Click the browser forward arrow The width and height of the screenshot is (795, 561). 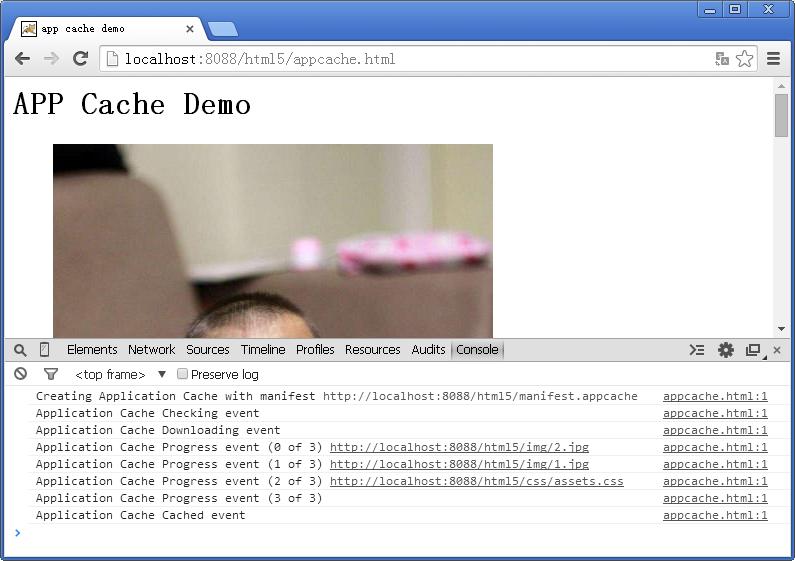point(51,59)
